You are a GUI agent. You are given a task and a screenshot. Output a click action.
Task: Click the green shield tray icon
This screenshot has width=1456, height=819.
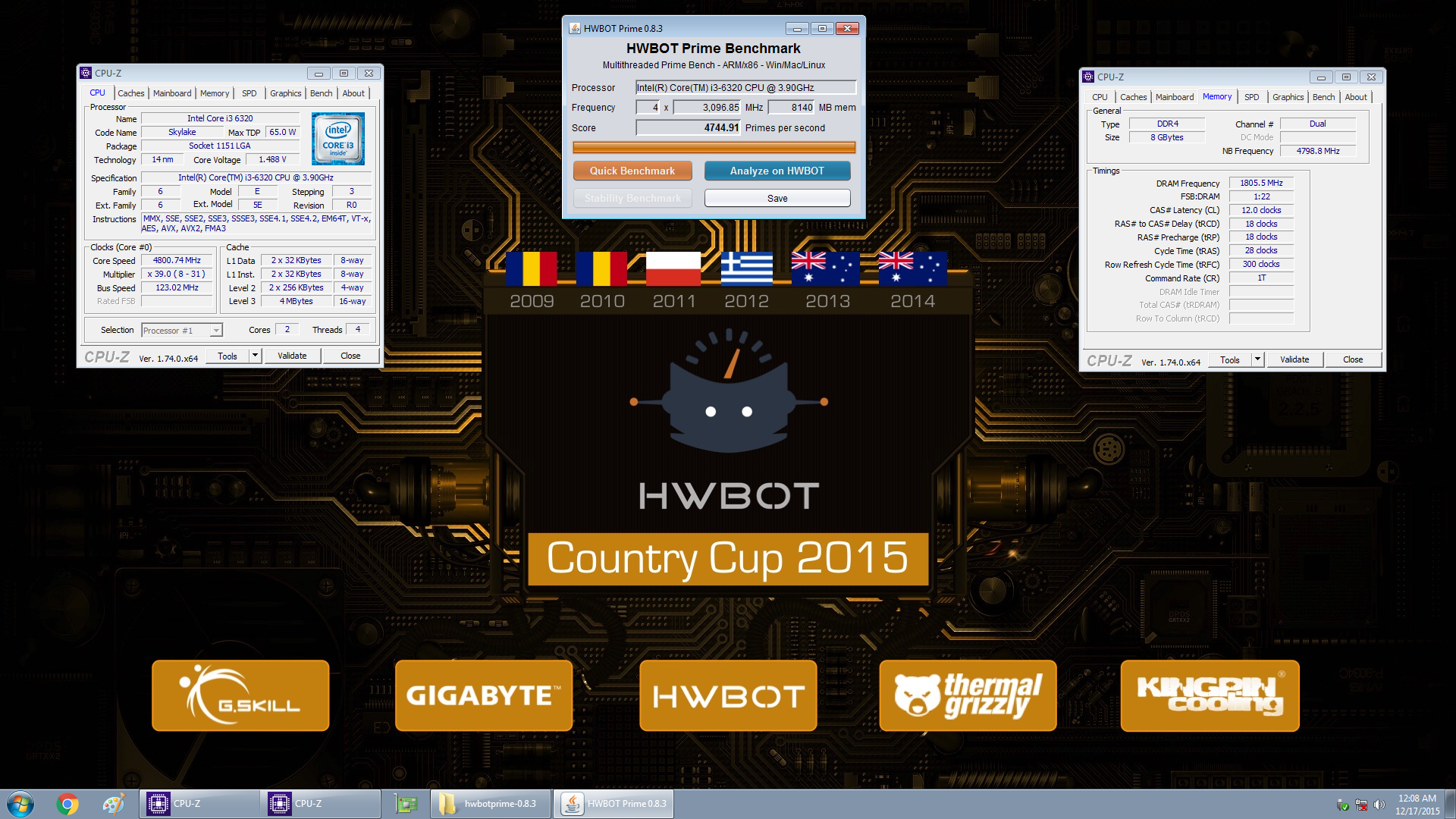point(1343,805)
